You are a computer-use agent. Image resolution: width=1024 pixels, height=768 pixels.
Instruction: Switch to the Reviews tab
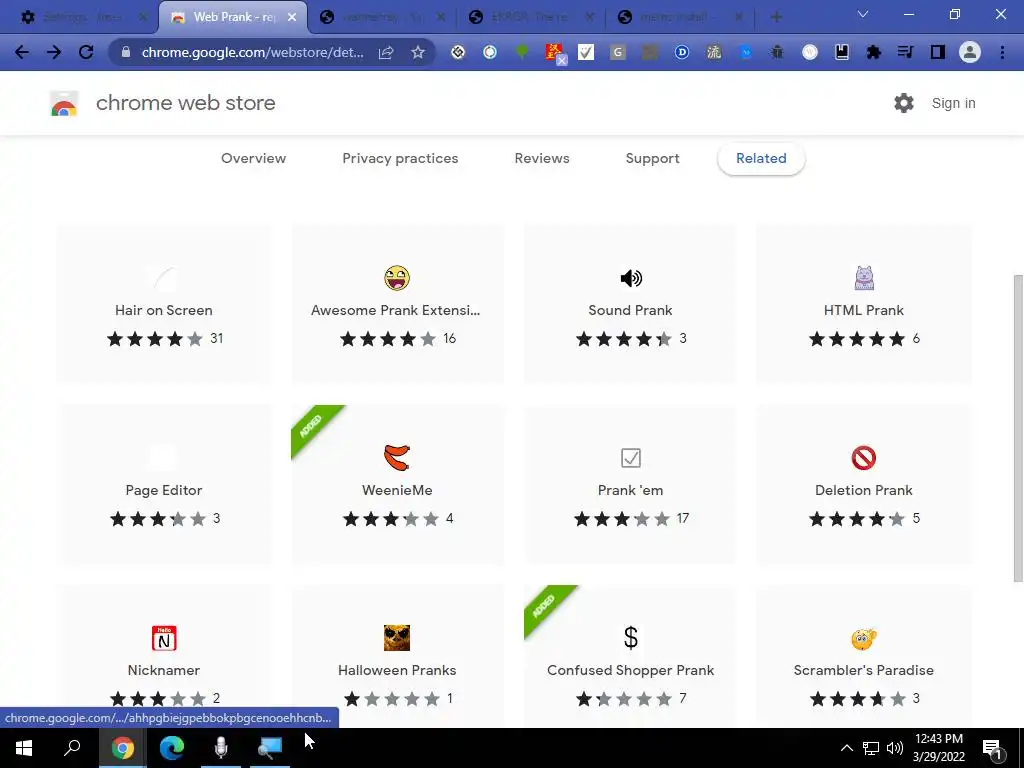[542, 158]
